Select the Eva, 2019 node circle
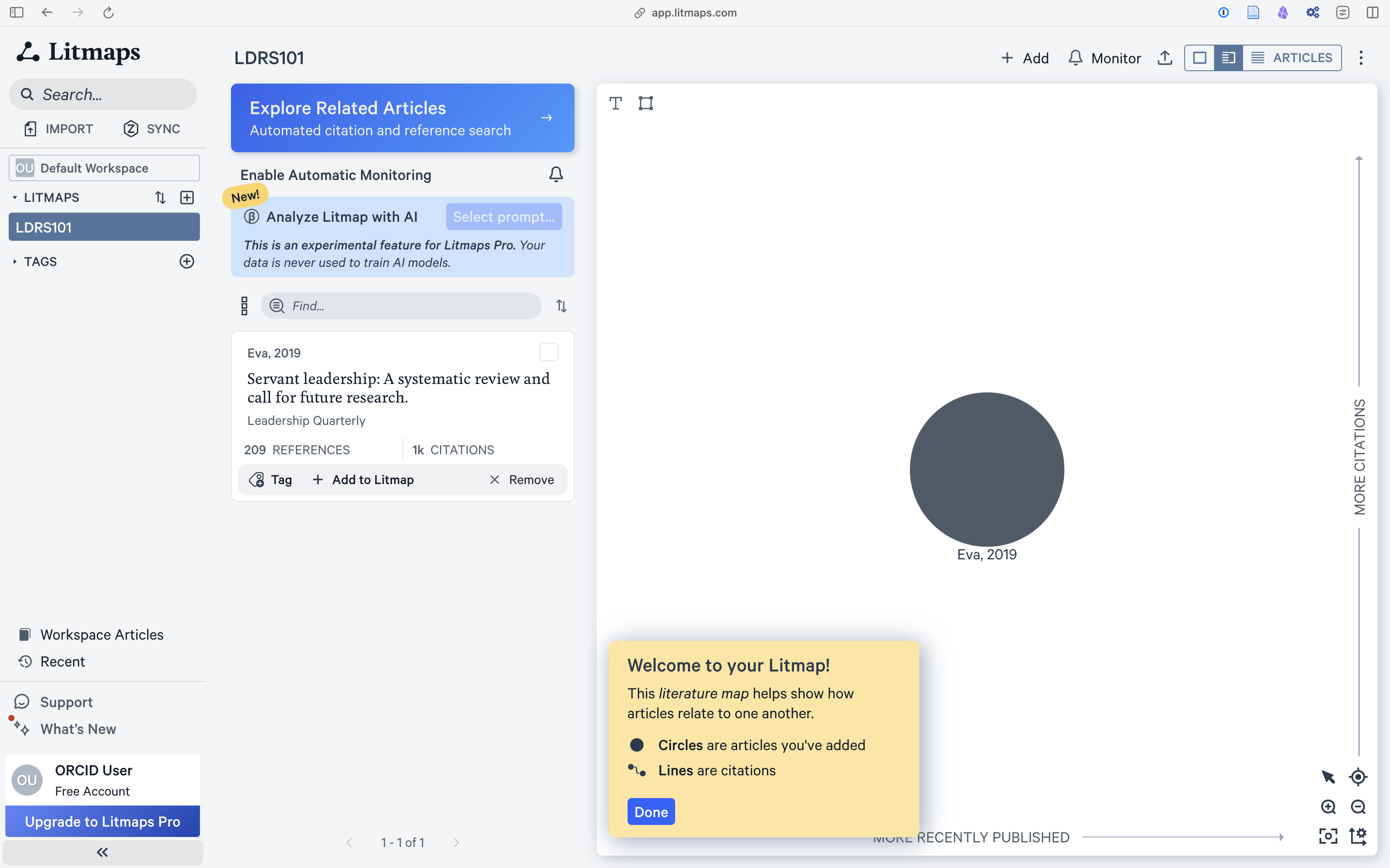 pyautogui.click(x=987, y=469)
